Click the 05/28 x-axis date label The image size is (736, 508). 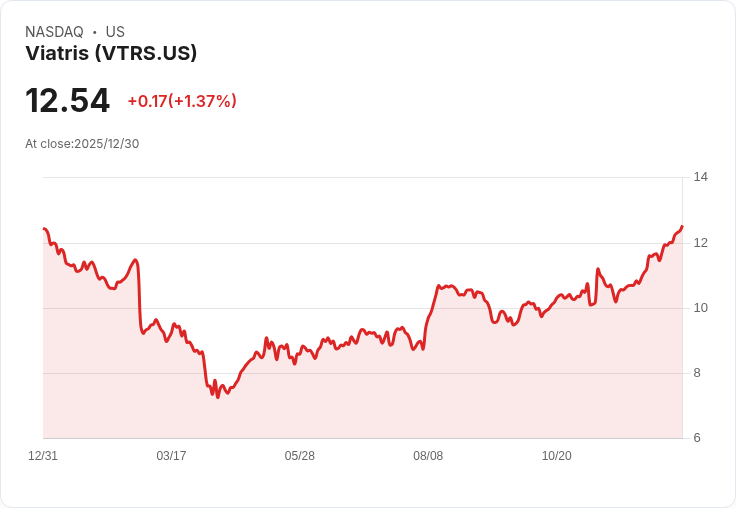pos(299,455)
